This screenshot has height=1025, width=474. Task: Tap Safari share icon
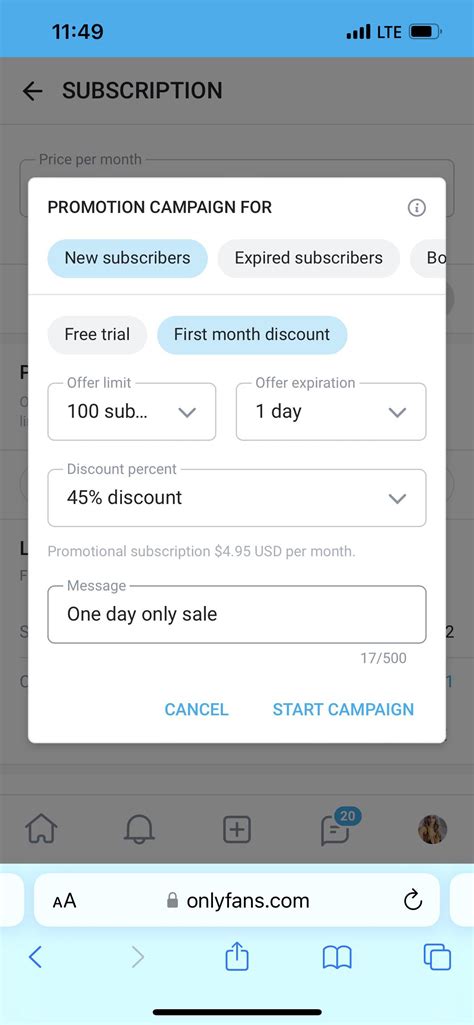coord(237,958)
